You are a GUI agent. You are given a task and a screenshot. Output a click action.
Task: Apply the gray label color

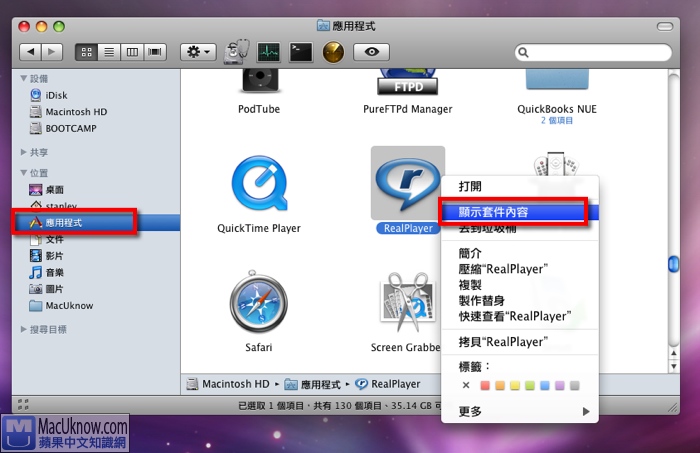(x=575, y=385)
